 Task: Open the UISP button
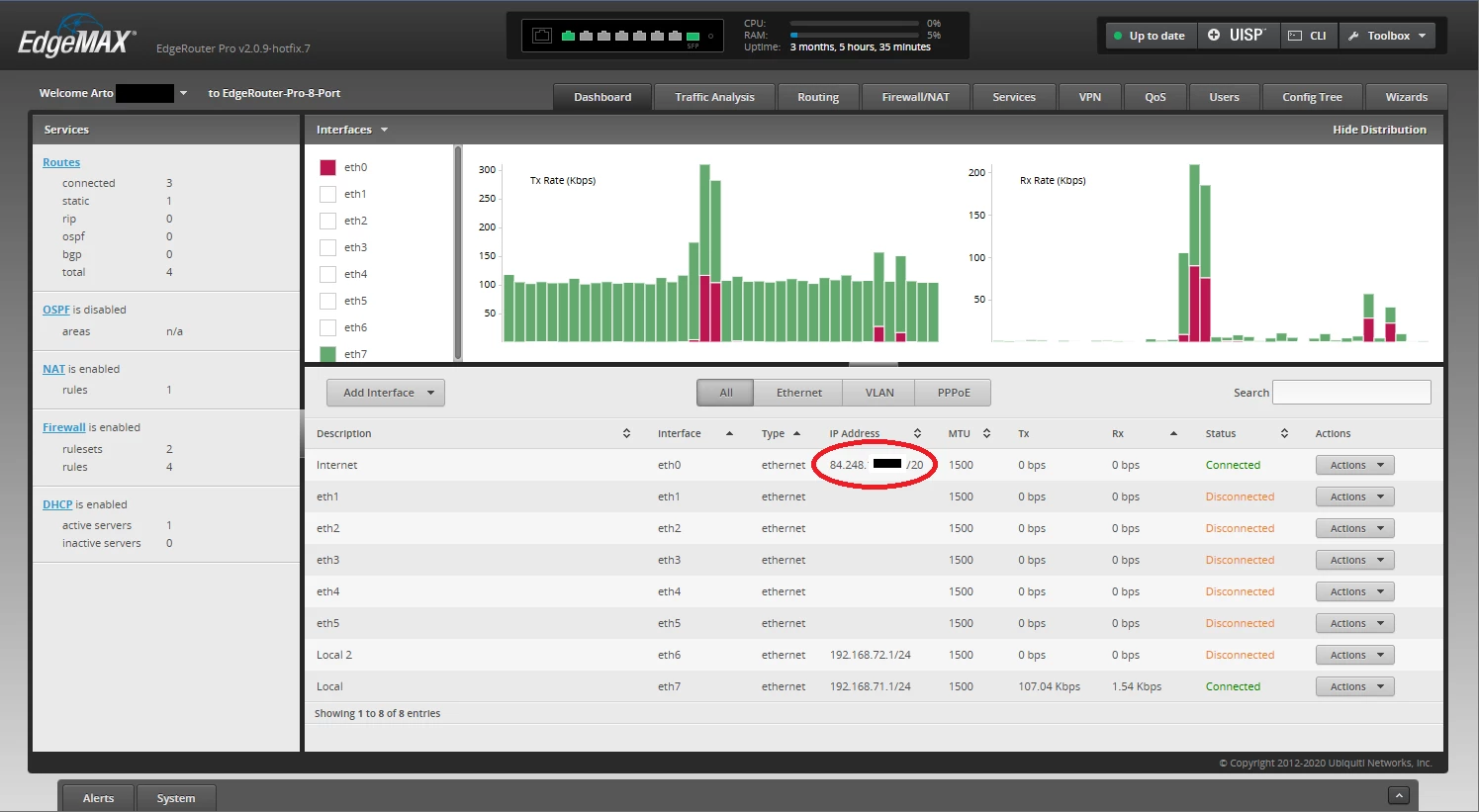coord(1239,36)
